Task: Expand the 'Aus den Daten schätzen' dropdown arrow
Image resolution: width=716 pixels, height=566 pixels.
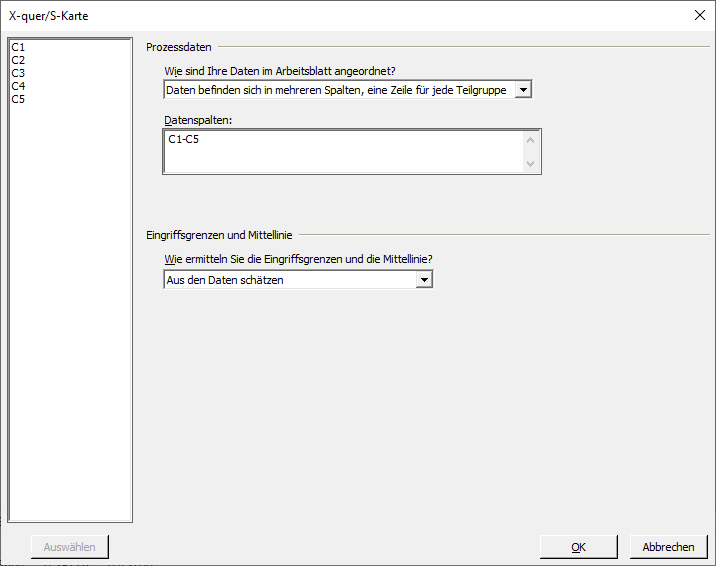Action: [424, 280]
